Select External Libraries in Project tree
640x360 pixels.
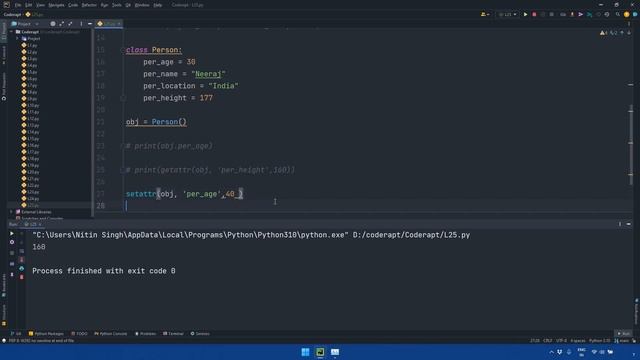point(33,212)
